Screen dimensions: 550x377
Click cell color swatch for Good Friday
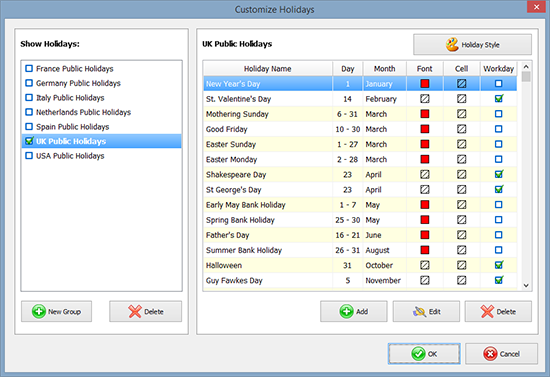(x=462, y=129)
